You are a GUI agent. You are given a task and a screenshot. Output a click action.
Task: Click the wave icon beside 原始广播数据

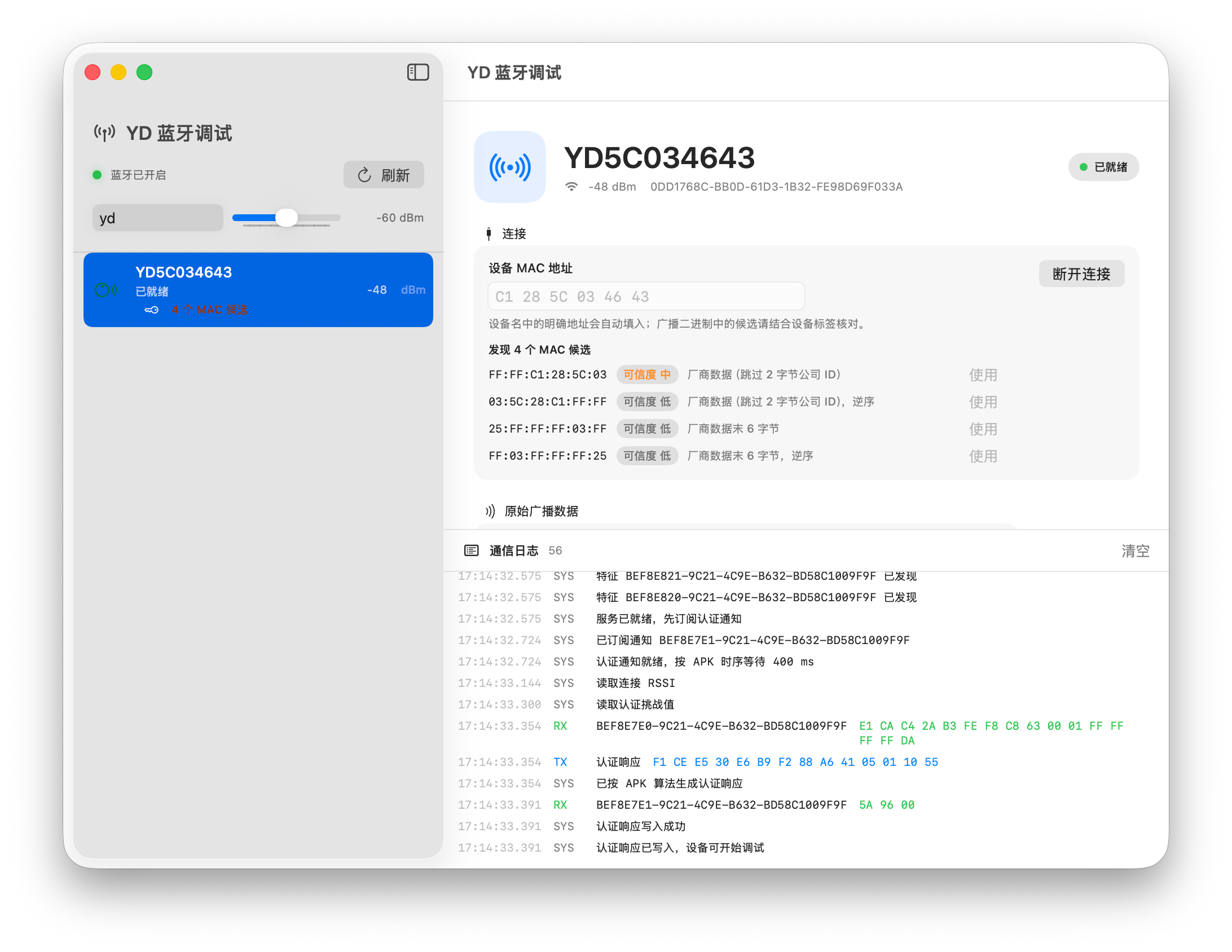pos(490,511)
